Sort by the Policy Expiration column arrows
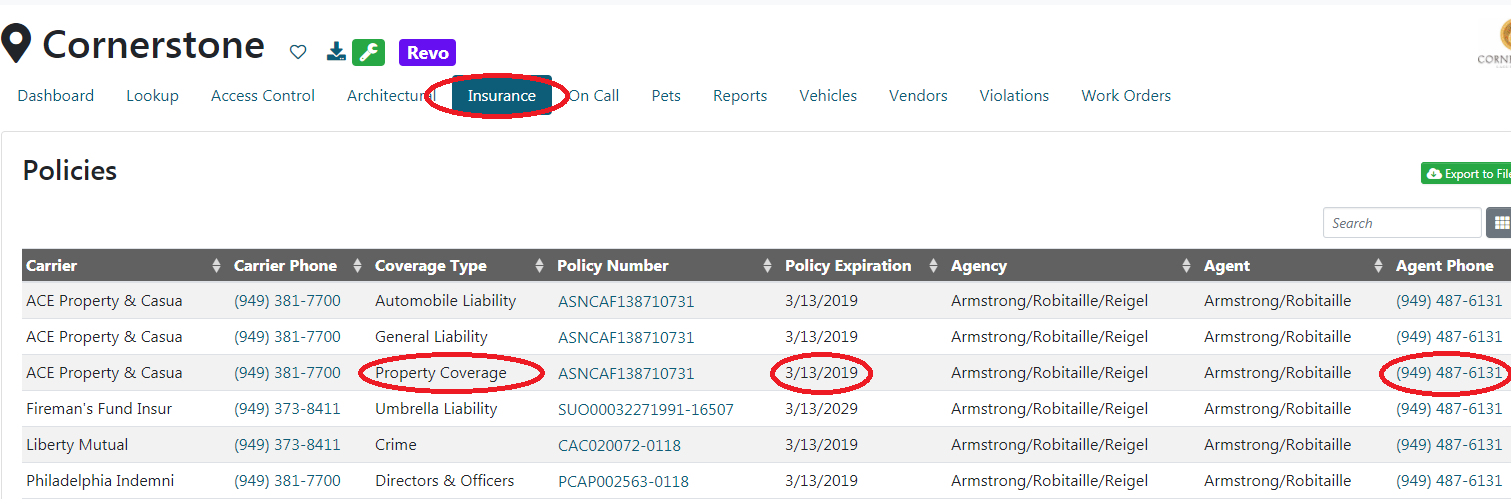Screen dimensions: 1511x499 pos(933,266)
